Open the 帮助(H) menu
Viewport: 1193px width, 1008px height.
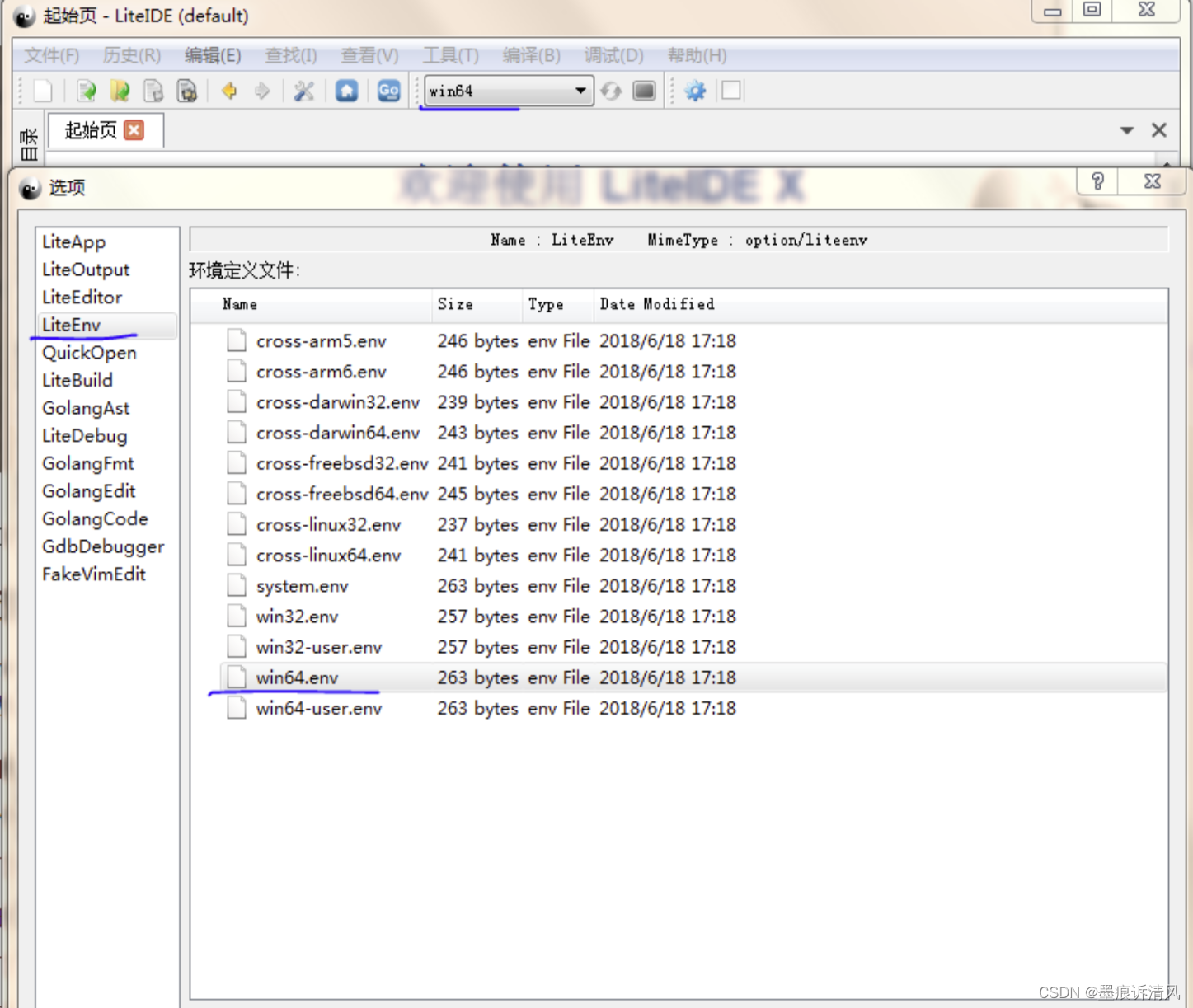click(x=697, y=55)
